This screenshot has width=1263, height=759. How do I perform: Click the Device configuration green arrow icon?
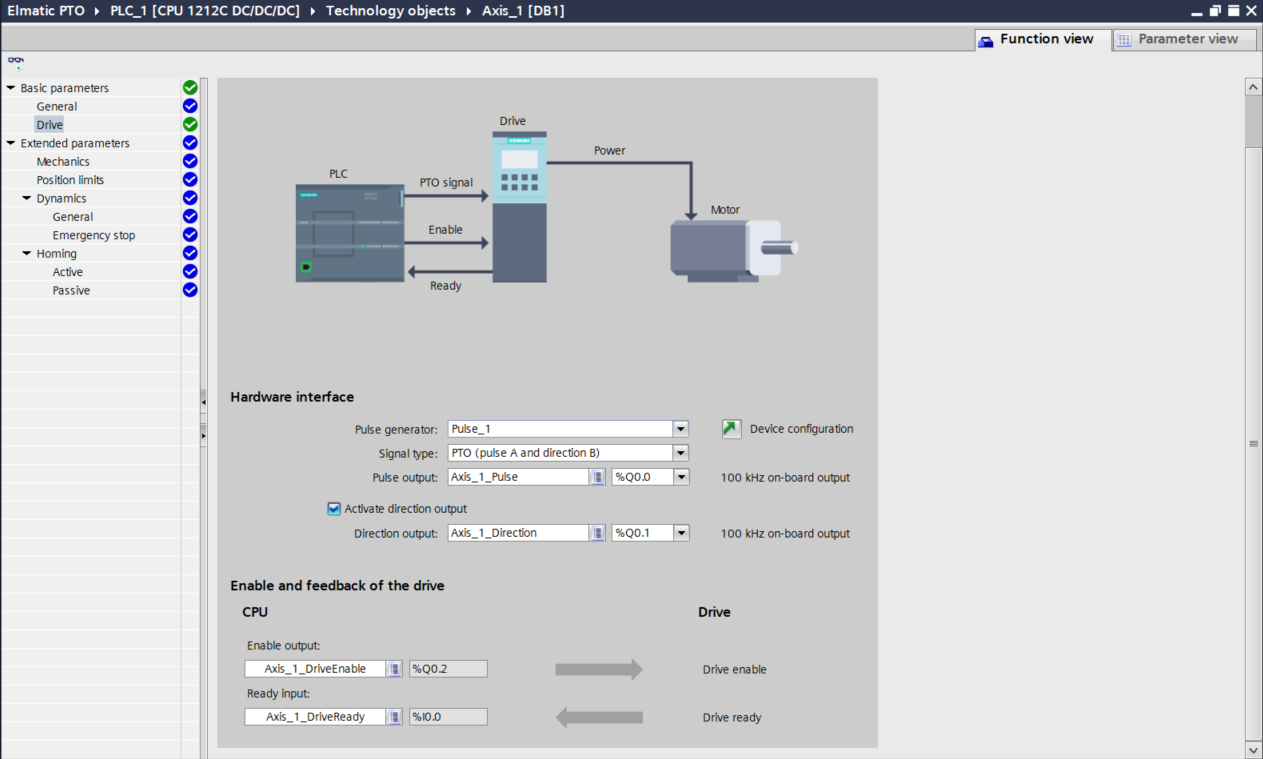click(731, 429)
